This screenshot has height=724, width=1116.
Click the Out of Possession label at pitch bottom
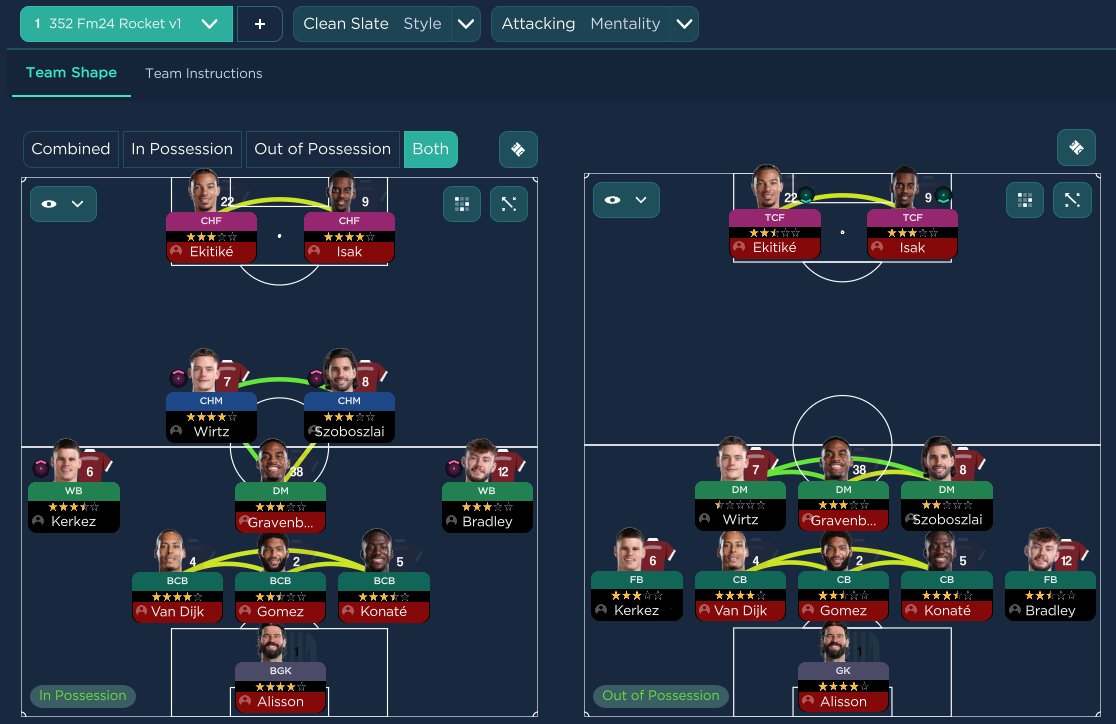660,696
